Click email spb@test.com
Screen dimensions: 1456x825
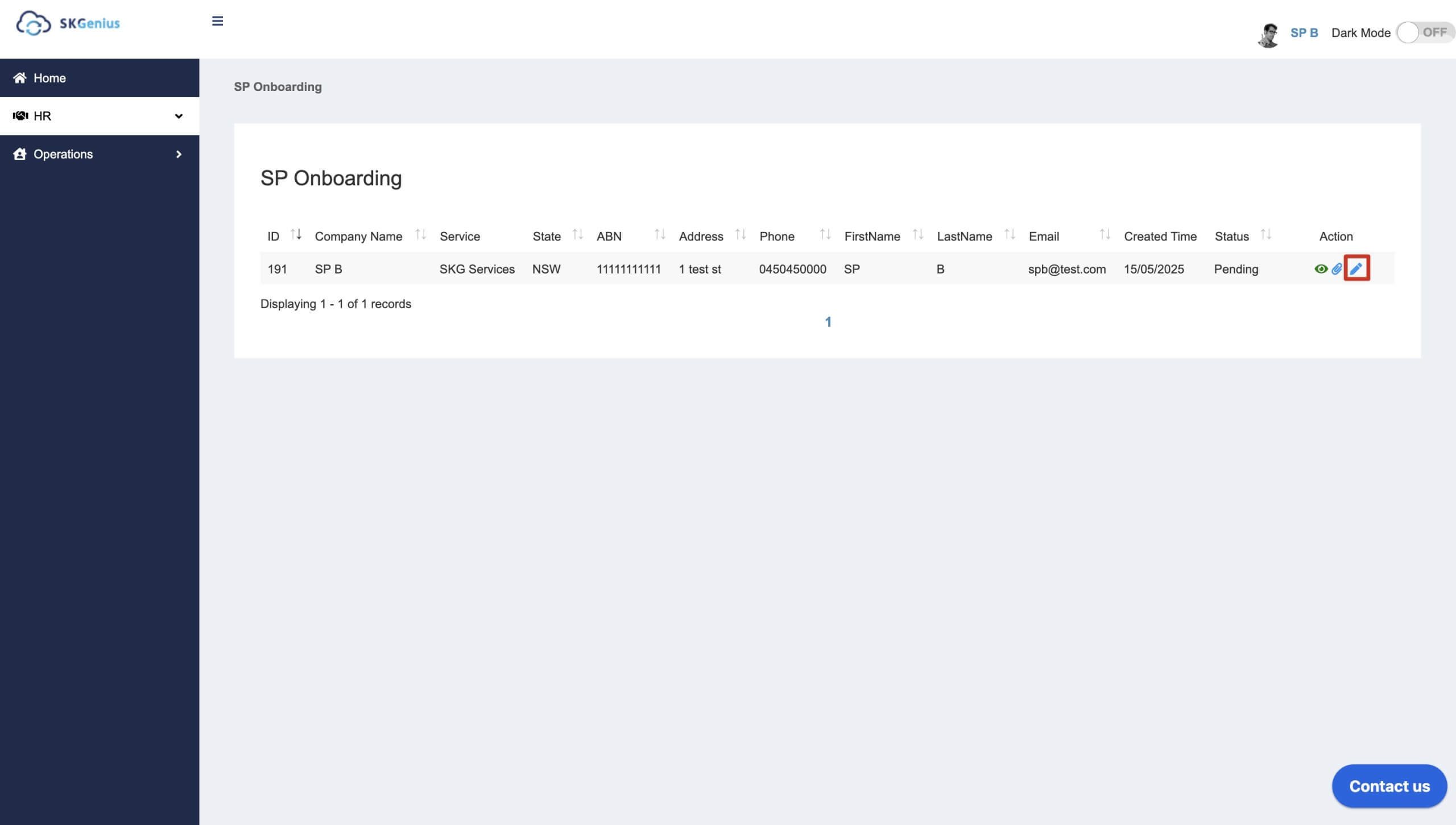[1067, 270]
